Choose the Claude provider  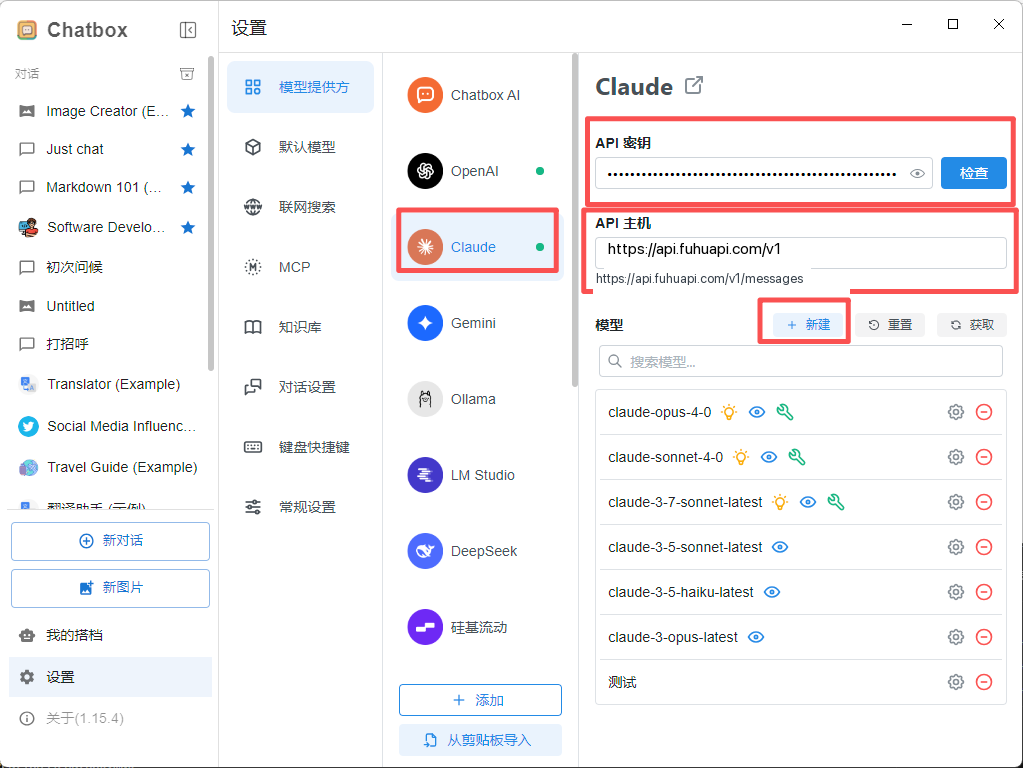[x=478, y=247]
